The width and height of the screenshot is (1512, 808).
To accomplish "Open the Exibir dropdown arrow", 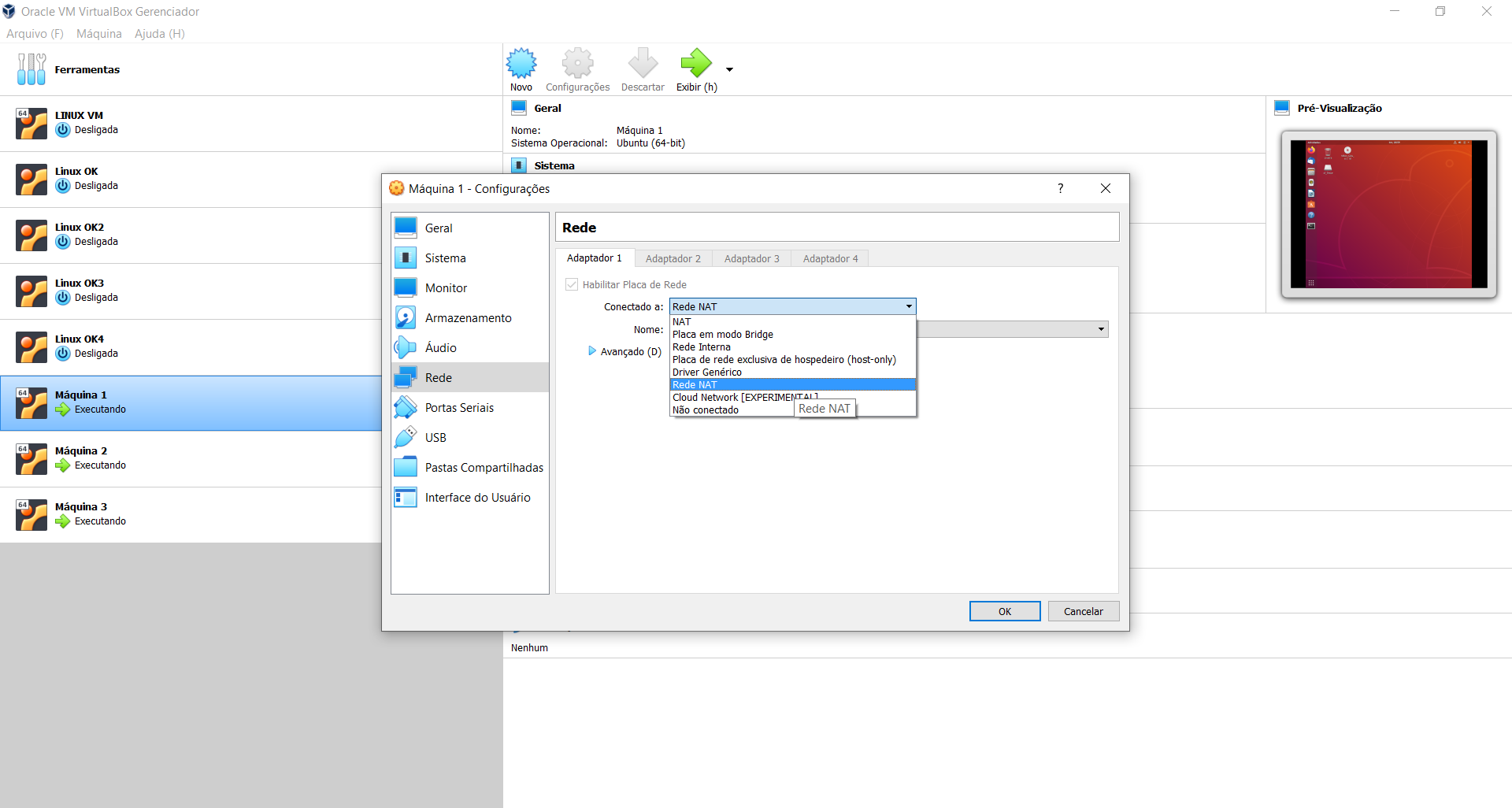I will click(x=729, y=70).
